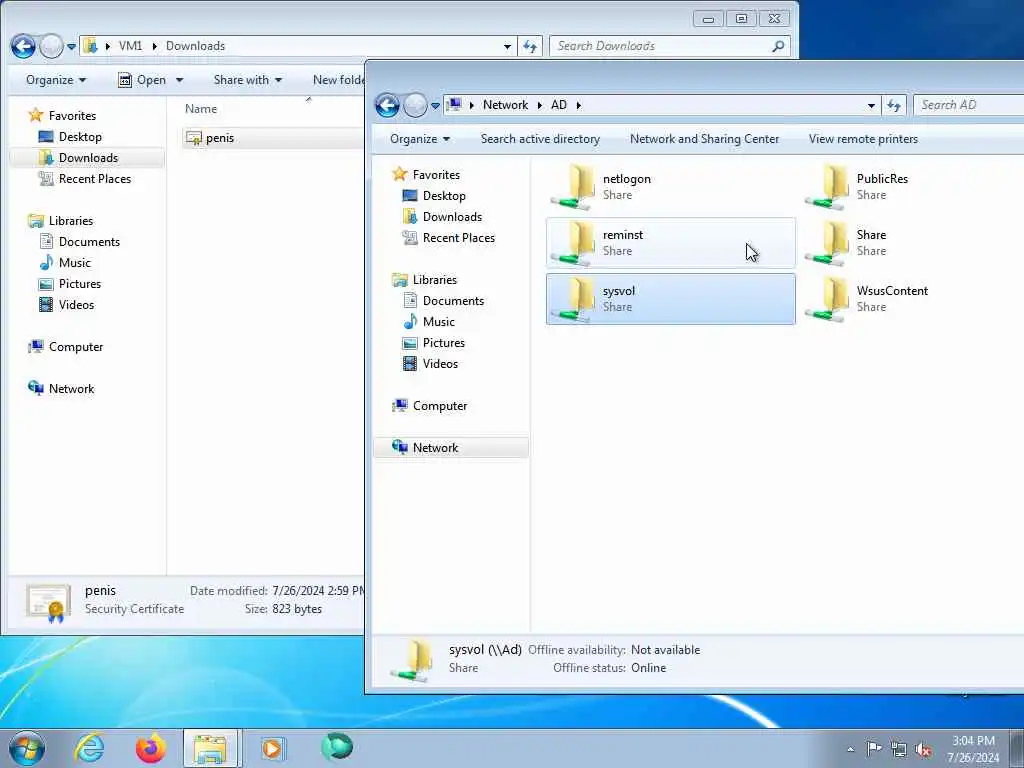The image size is (1024, 768).
Task: Click Network breadcrumb in AD window
Action: tap(505, 105)
